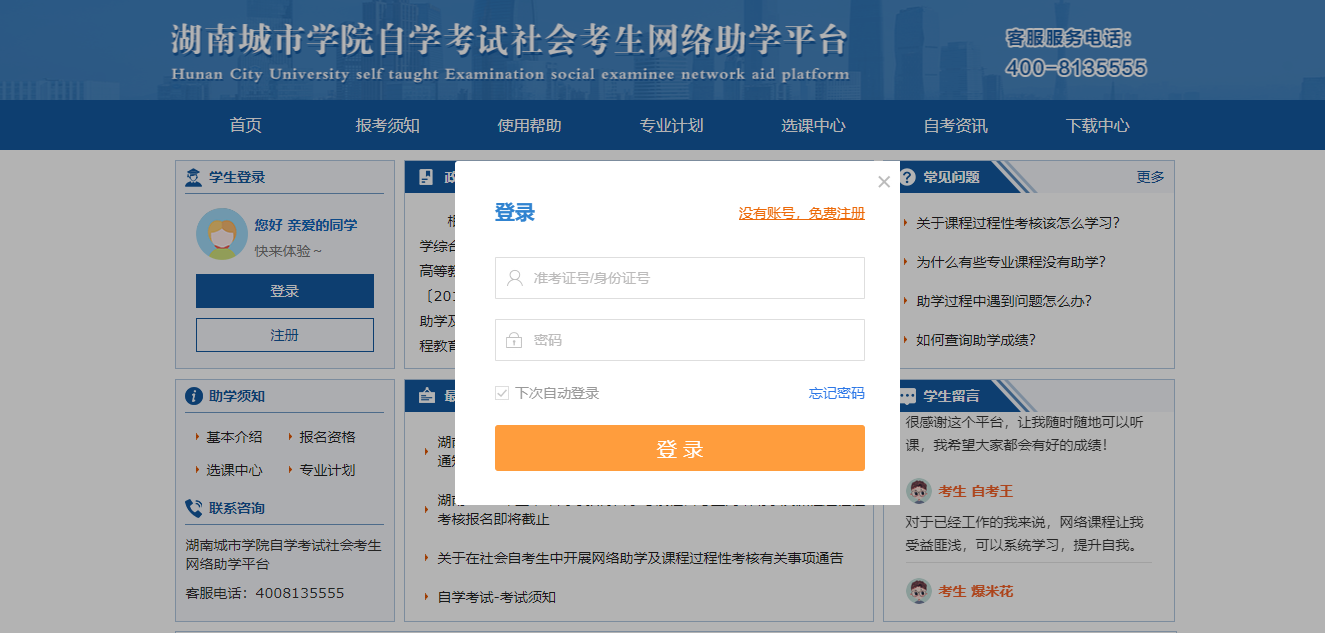The image size is (1325, 633).
Task: Click the info icon next to 助学须知
Action: click(194, 396)
